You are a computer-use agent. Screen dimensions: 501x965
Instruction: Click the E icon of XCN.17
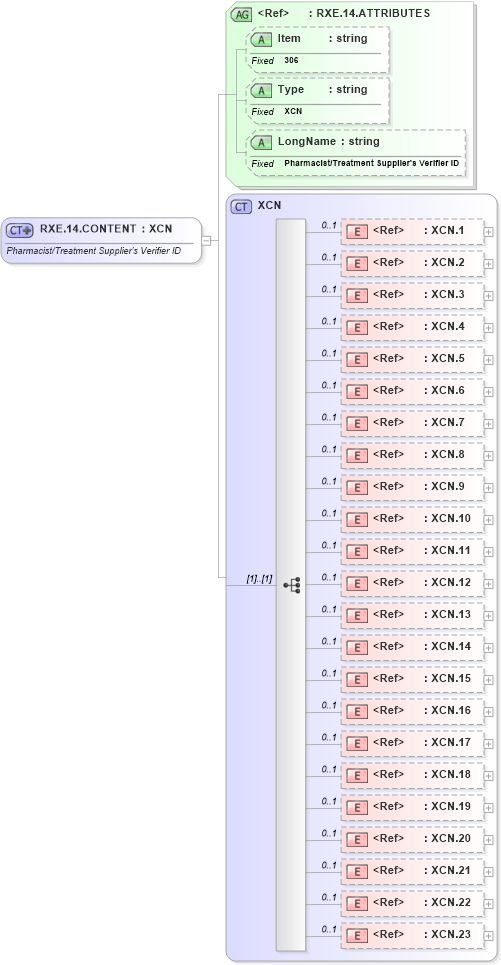click(x=357, y=743)
